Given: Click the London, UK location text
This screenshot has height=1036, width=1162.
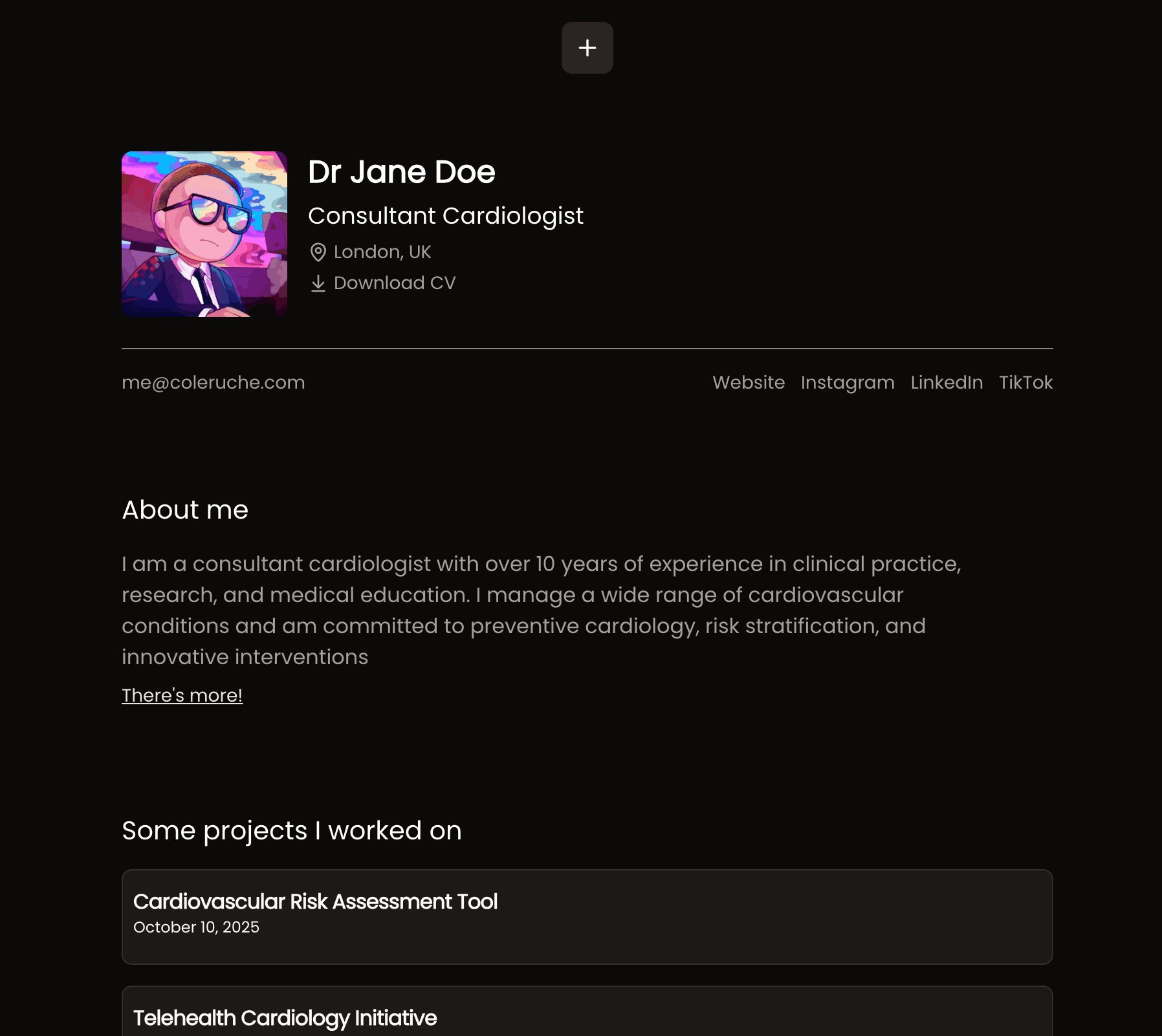Looking at the screenshot, I should click(x=382, y=252).
